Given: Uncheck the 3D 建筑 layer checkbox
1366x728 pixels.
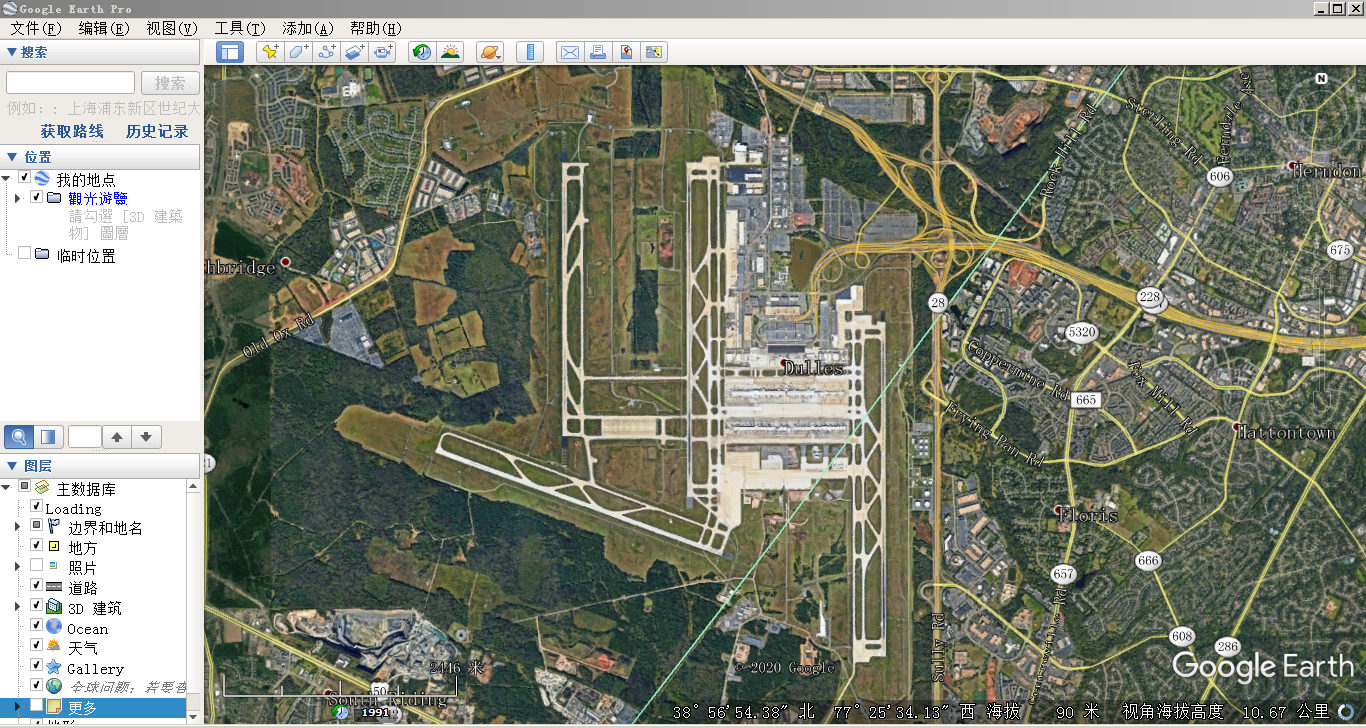Looking at the screenshot, I should [36, 606].
